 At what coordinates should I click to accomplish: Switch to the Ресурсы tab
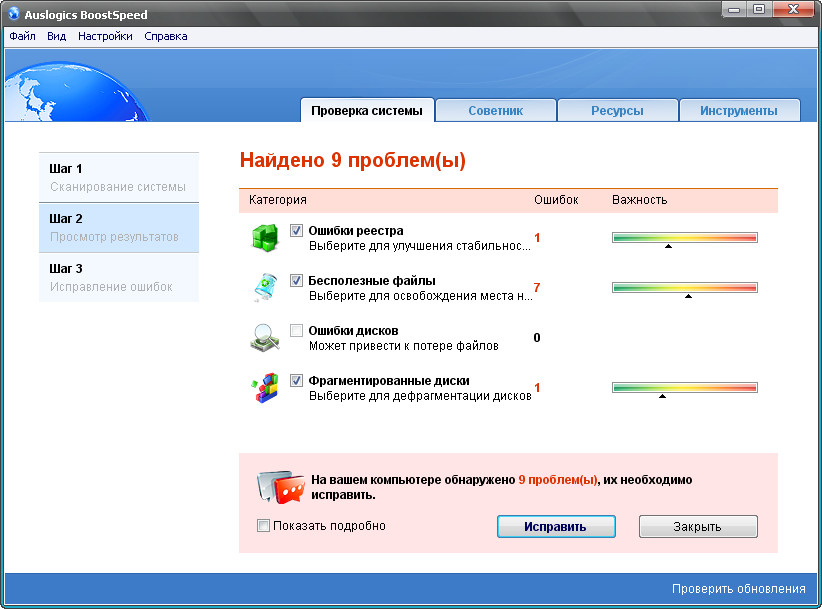tap(618, 111)
